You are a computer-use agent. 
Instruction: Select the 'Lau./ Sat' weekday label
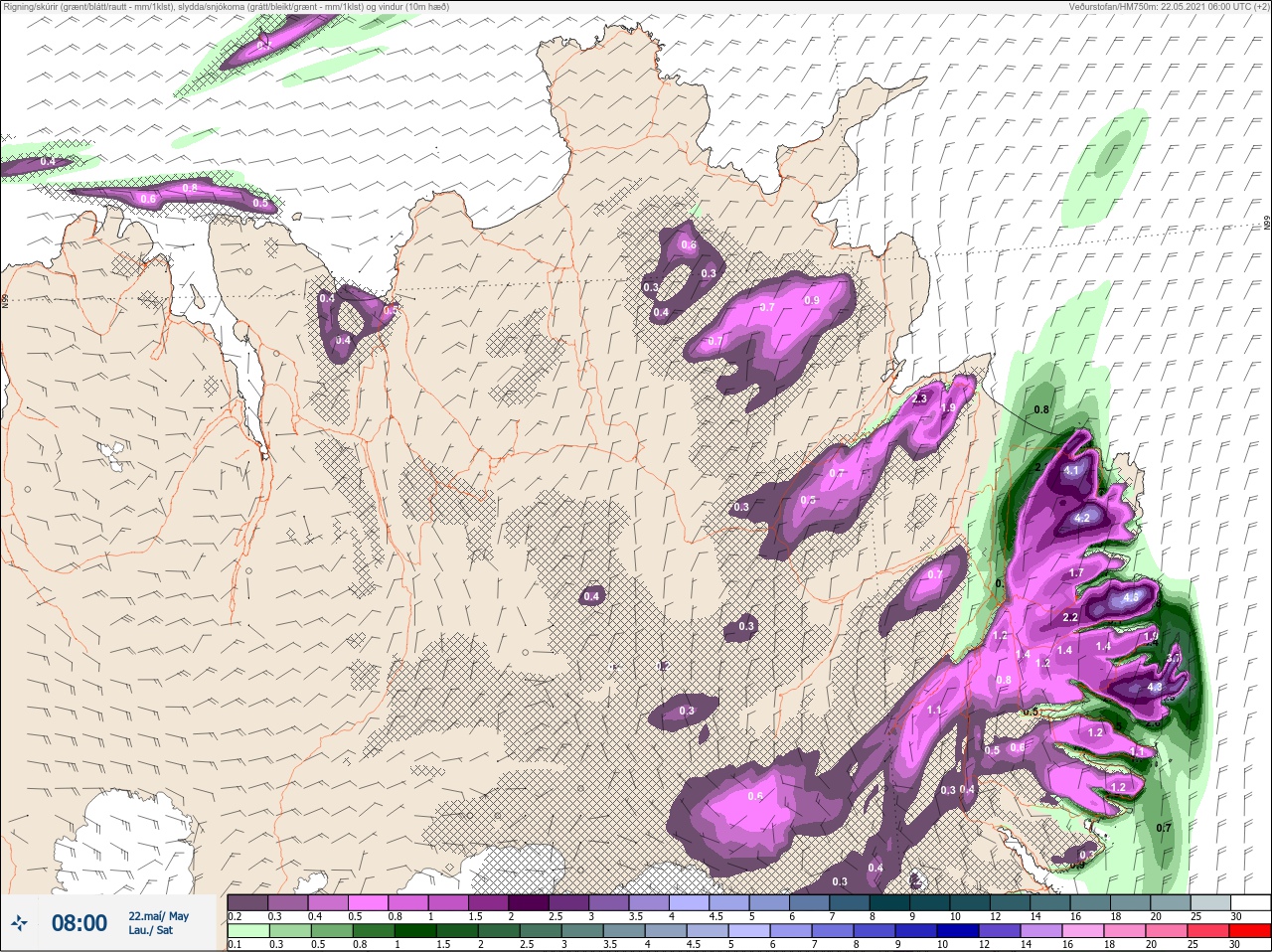pos(150,931)
